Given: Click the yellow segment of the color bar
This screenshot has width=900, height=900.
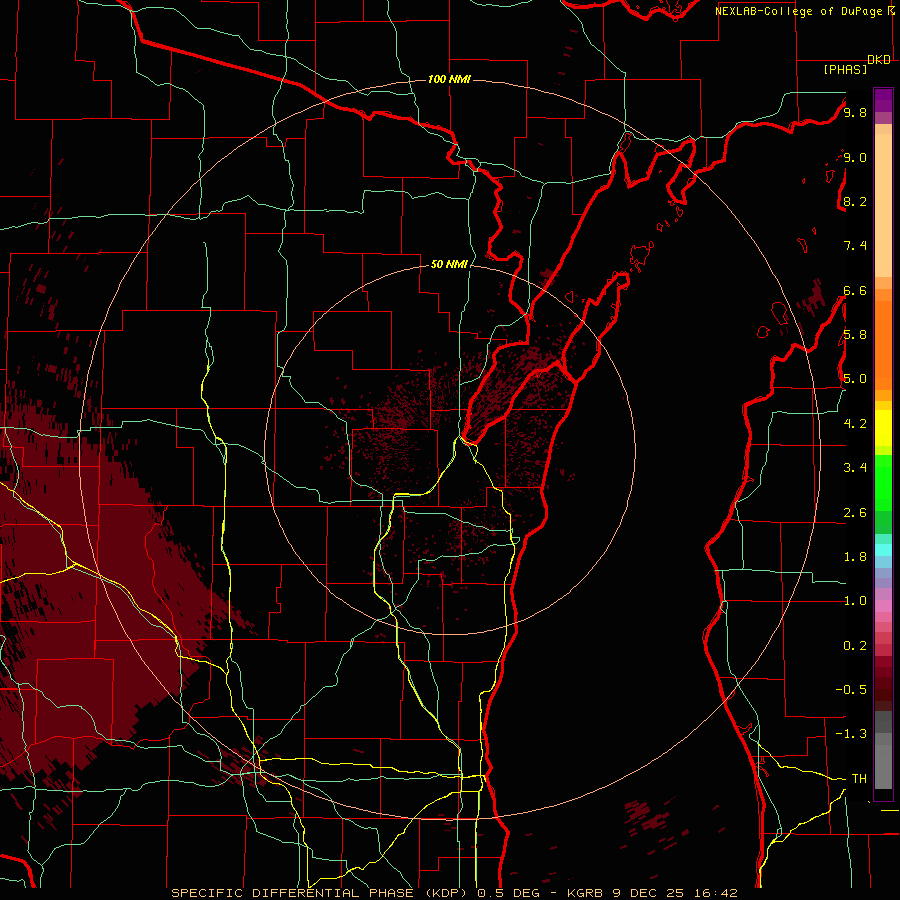Looking at the screenshot, I should pyautogui.click(x=883, y=428).
